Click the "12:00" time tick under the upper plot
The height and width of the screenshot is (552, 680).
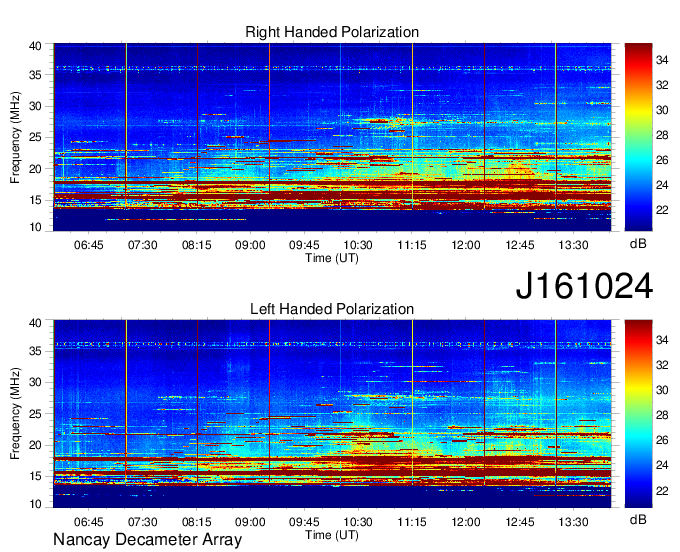click(466, 245)
